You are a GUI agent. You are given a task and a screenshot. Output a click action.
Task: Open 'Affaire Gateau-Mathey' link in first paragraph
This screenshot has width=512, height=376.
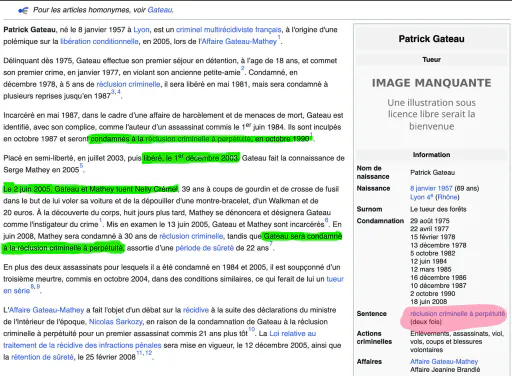[x=239, y=41]
